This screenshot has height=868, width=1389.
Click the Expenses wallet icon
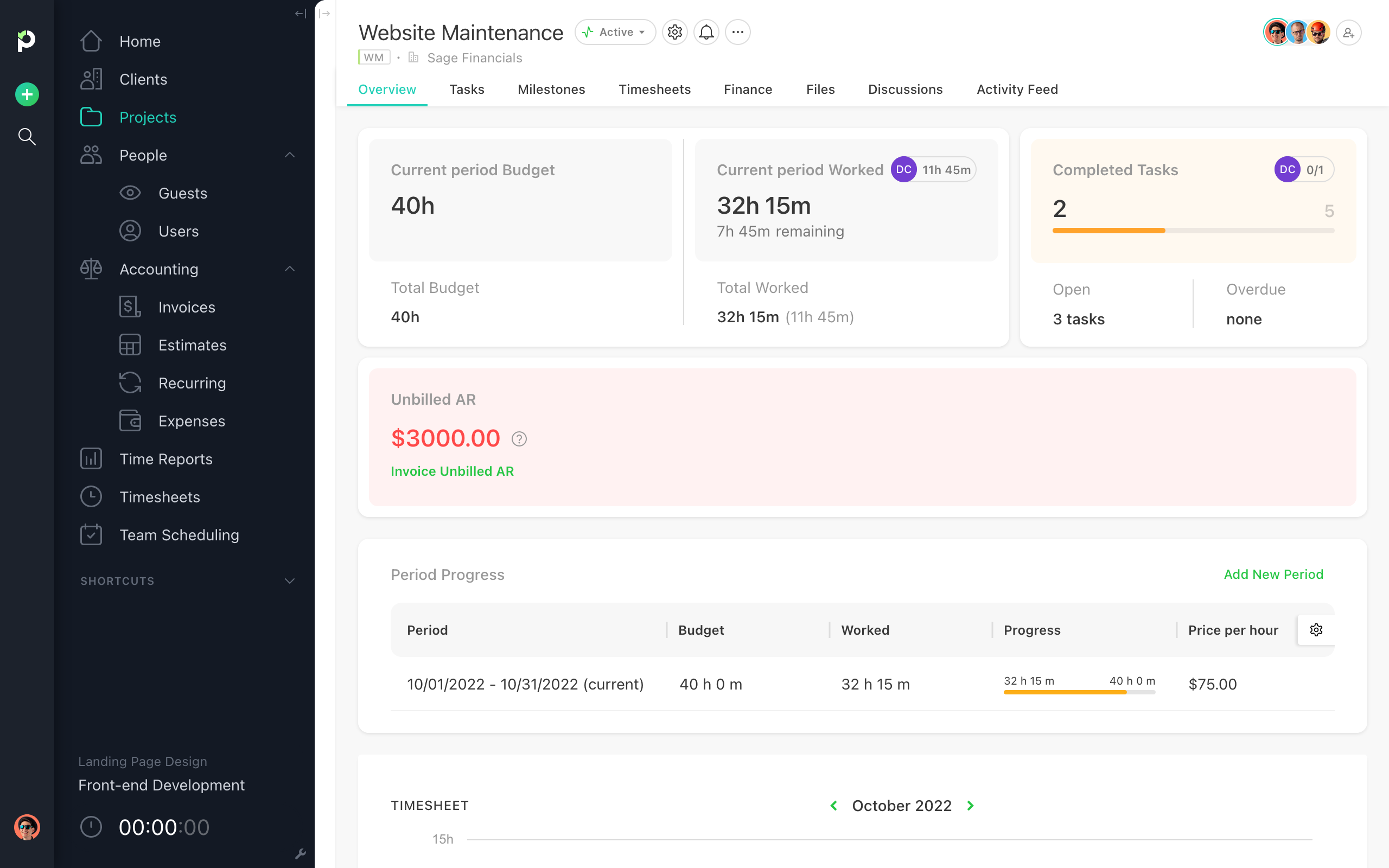[x=130, y=420]
